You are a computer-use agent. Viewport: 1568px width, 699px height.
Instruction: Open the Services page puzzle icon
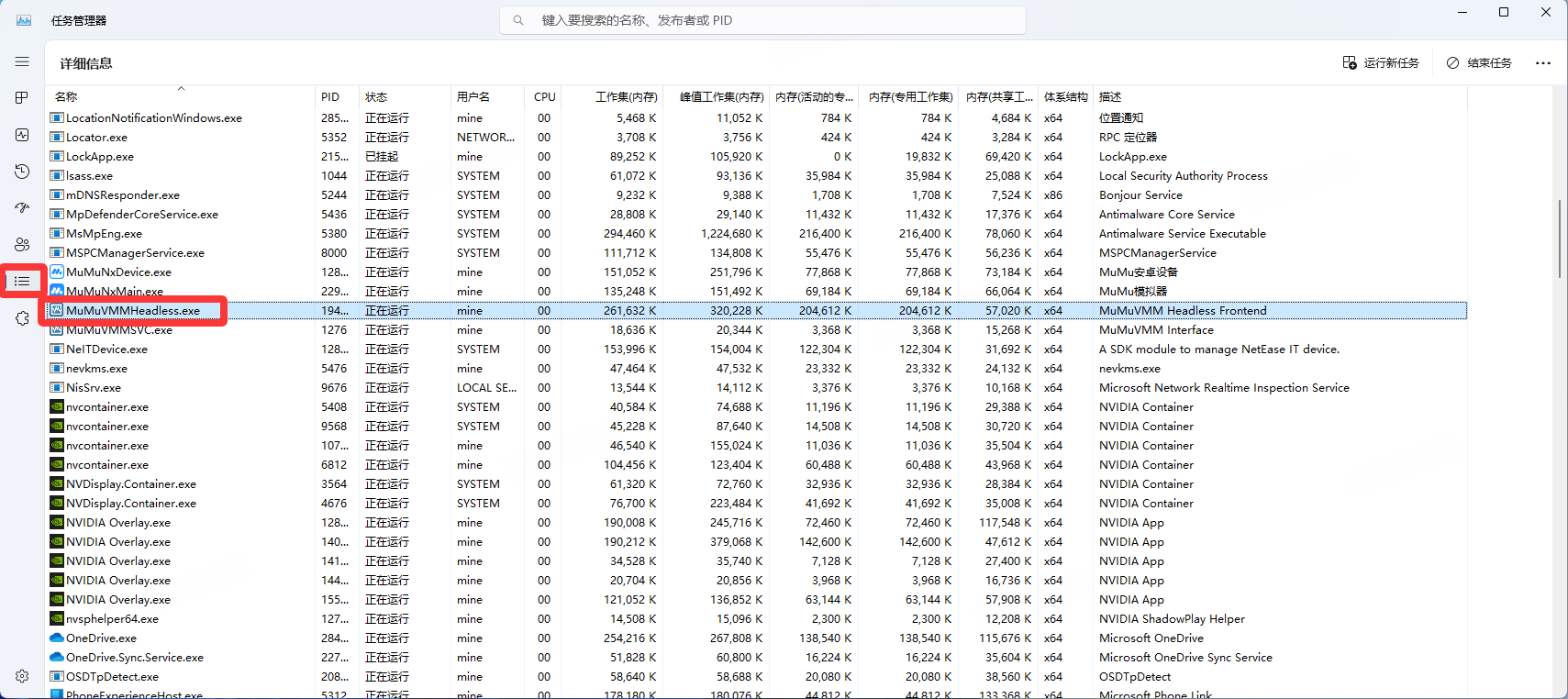coord(22,318)
